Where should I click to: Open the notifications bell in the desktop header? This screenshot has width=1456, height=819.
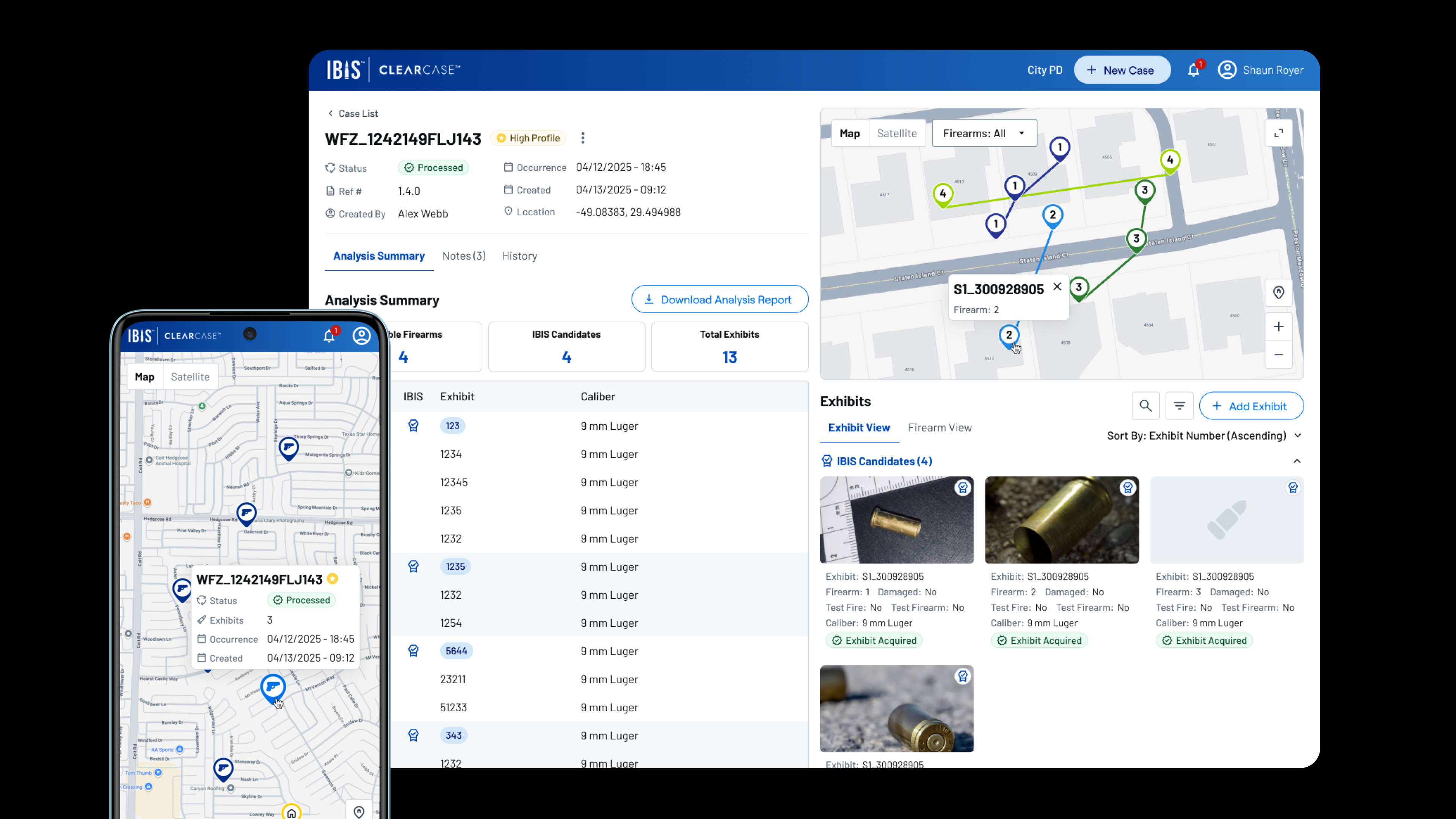1193,70
